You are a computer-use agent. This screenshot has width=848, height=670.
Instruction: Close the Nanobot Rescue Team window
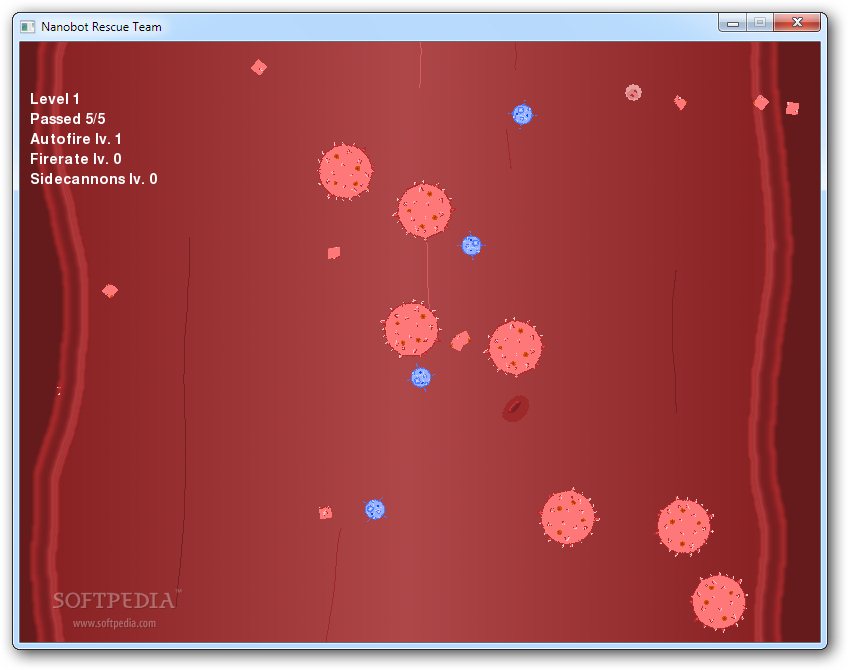click(x=797, y=22)
